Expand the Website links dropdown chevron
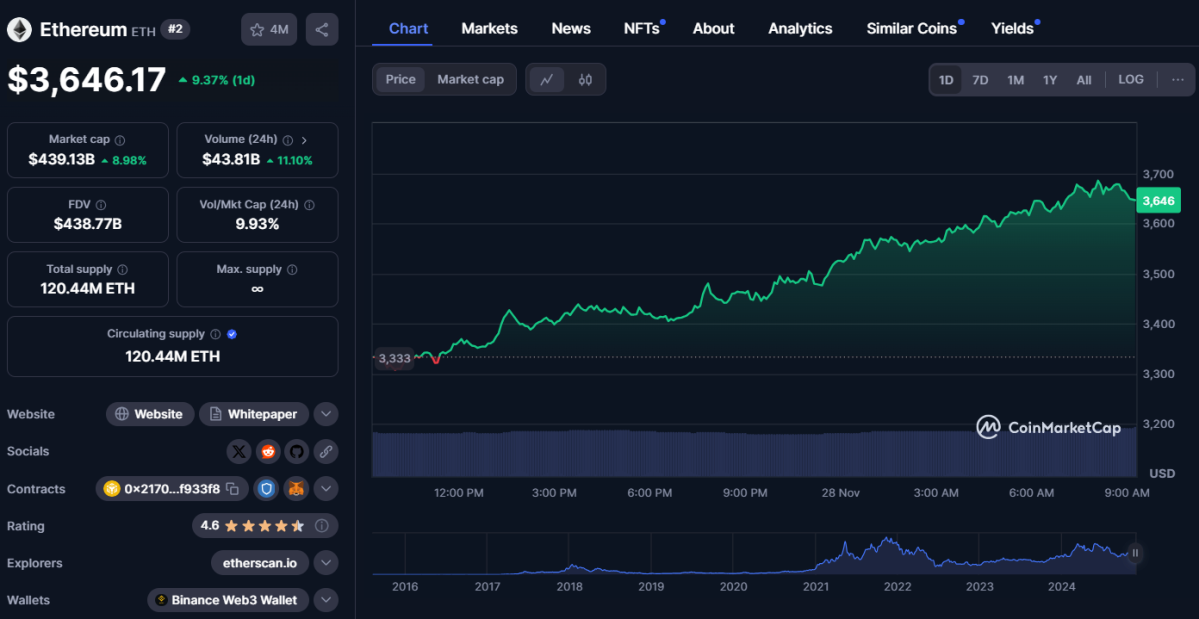Image resolution: width=1199 pixels, height=619 pixels. tap(325, 414)
